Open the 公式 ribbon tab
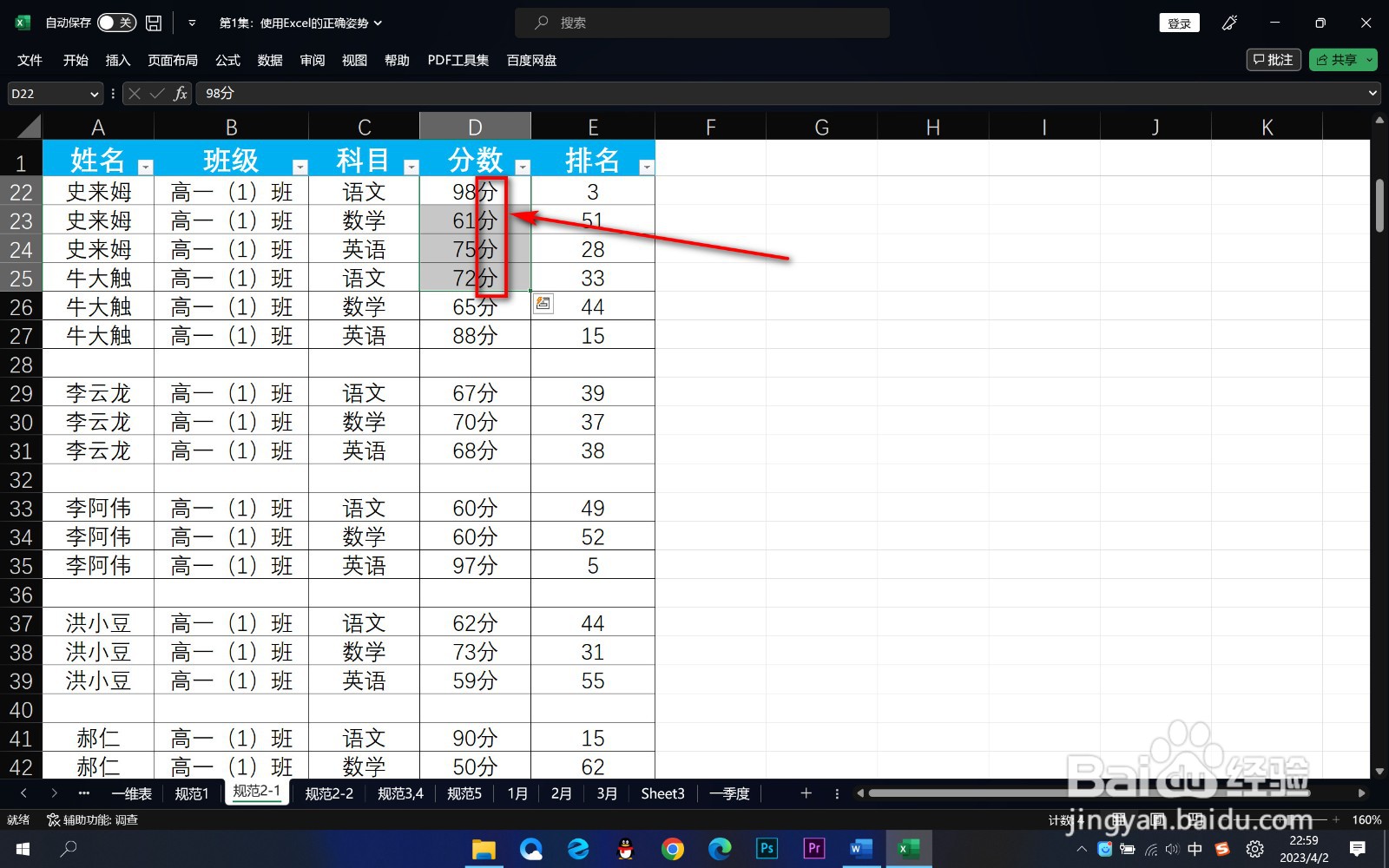1389x868 pixels. pos(227,60)
